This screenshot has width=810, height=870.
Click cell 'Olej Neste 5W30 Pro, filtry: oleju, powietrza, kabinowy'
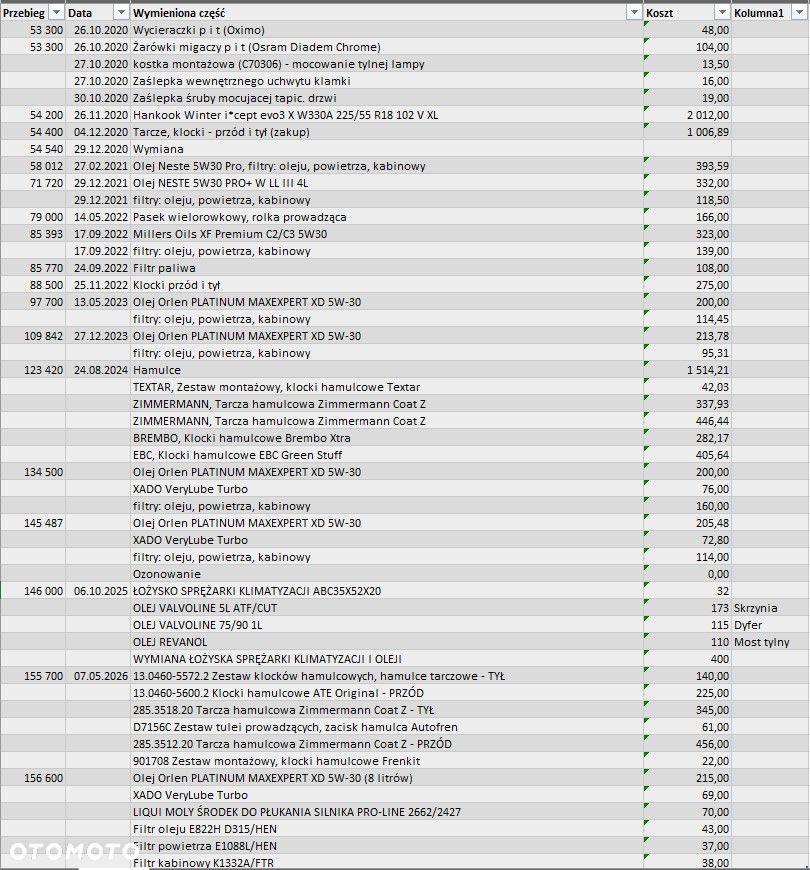pos(387,166)
